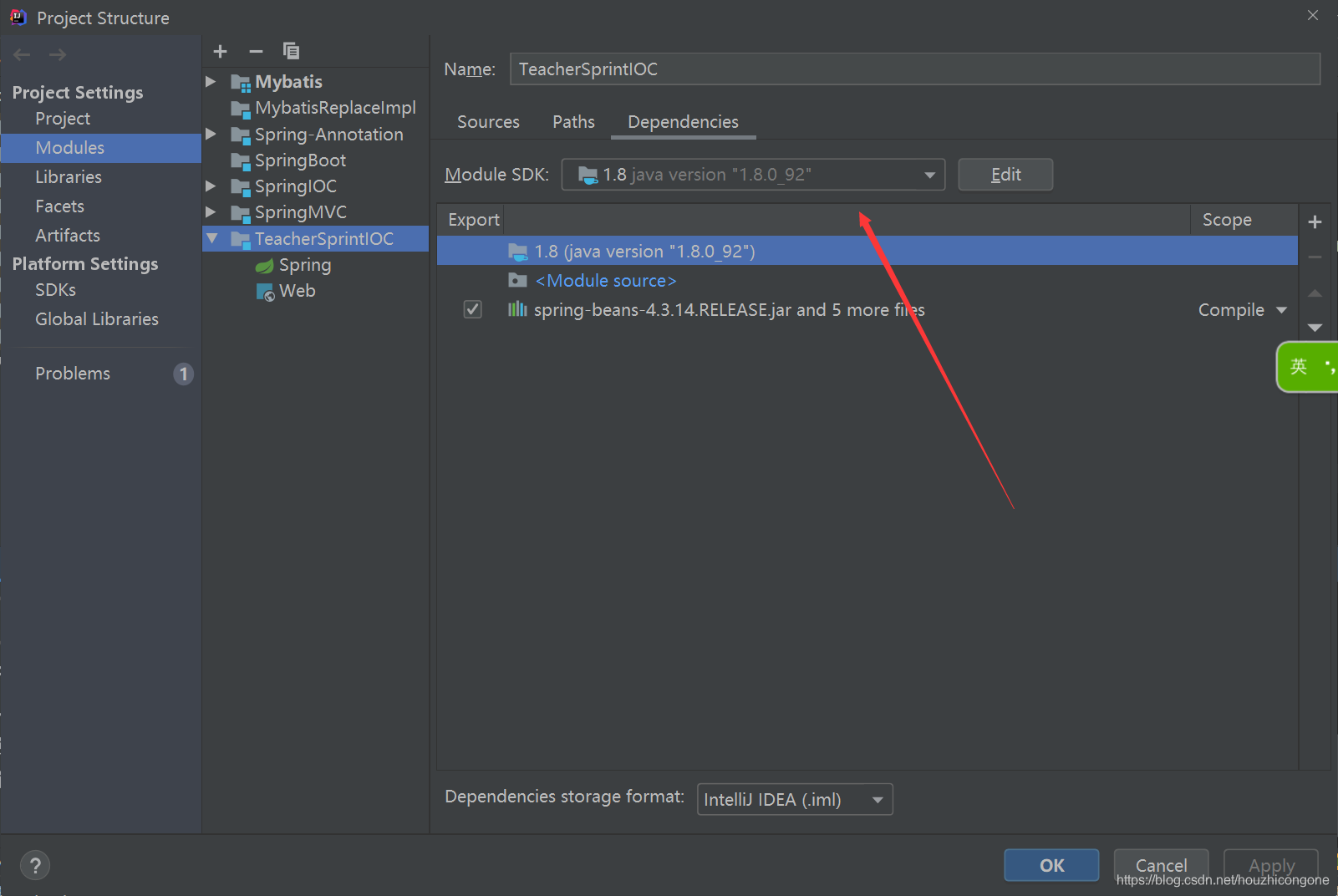Click the Web facet icon
1338x896 pixels.
click(x=265, y=292)
